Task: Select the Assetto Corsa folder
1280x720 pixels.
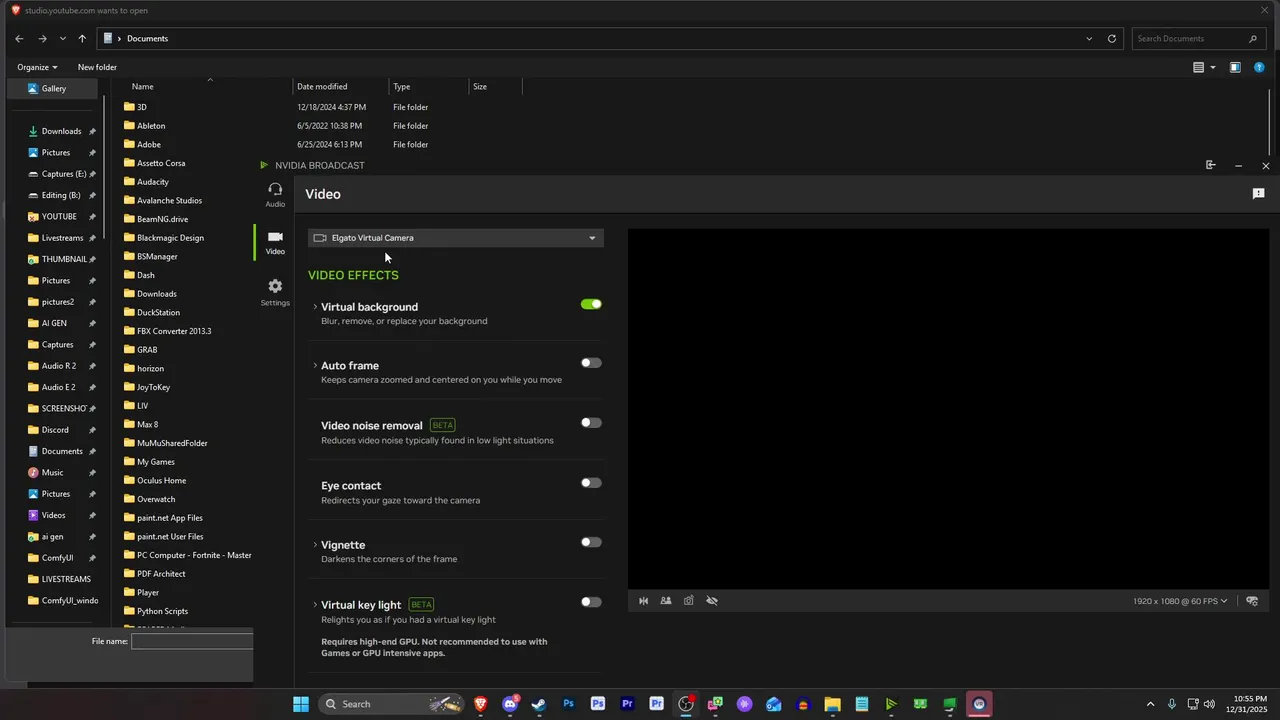Action: tap(161, 163)
